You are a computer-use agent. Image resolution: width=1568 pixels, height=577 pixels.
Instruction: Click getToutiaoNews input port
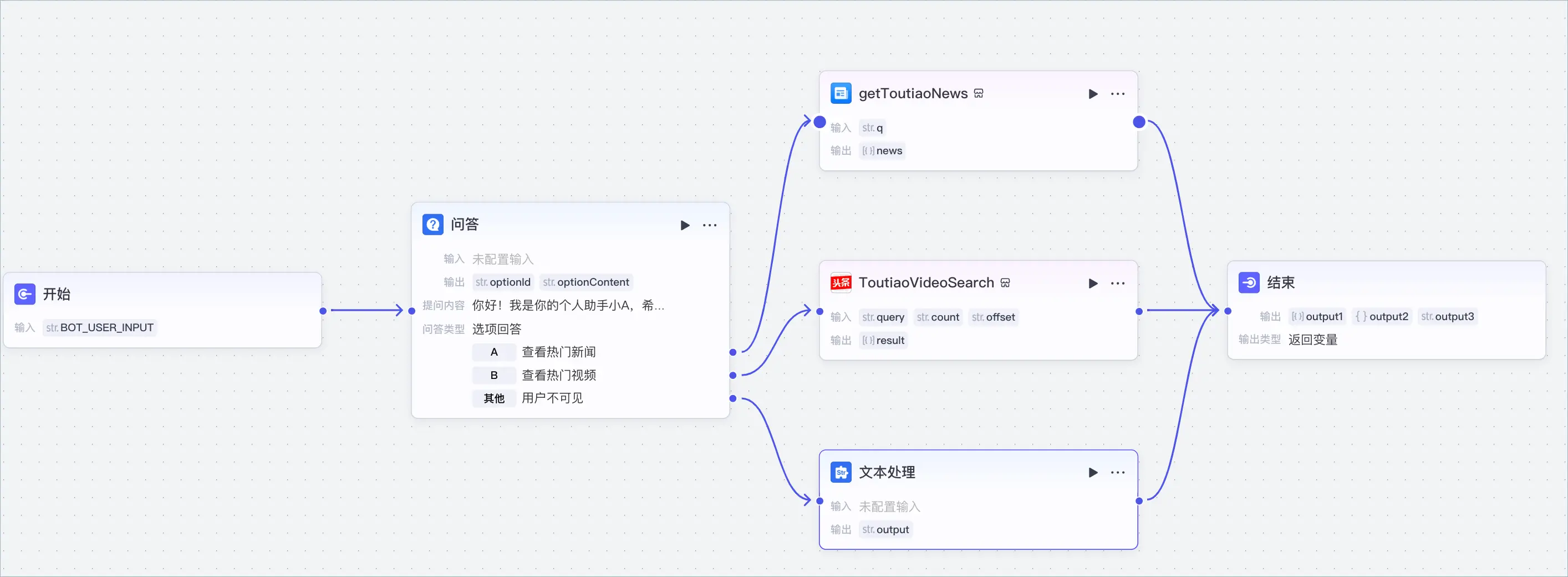click(820, 122)
